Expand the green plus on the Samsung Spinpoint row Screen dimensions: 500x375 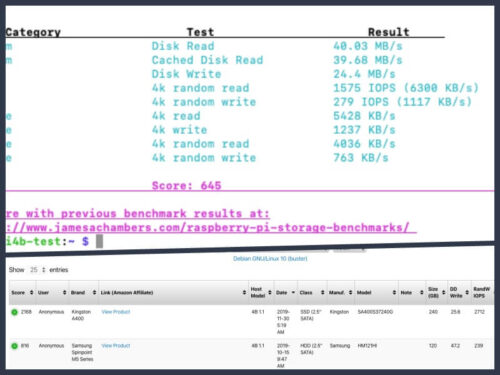click(14, 346)
